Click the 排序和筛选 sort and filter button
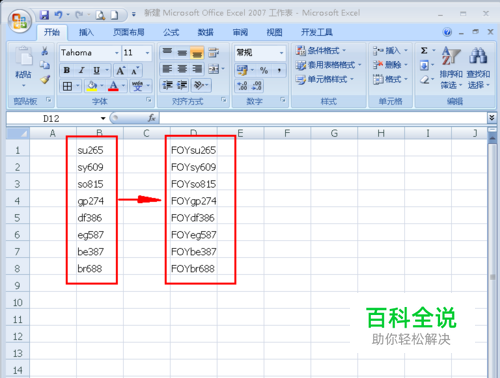The image size is (500, 378). 451,68
